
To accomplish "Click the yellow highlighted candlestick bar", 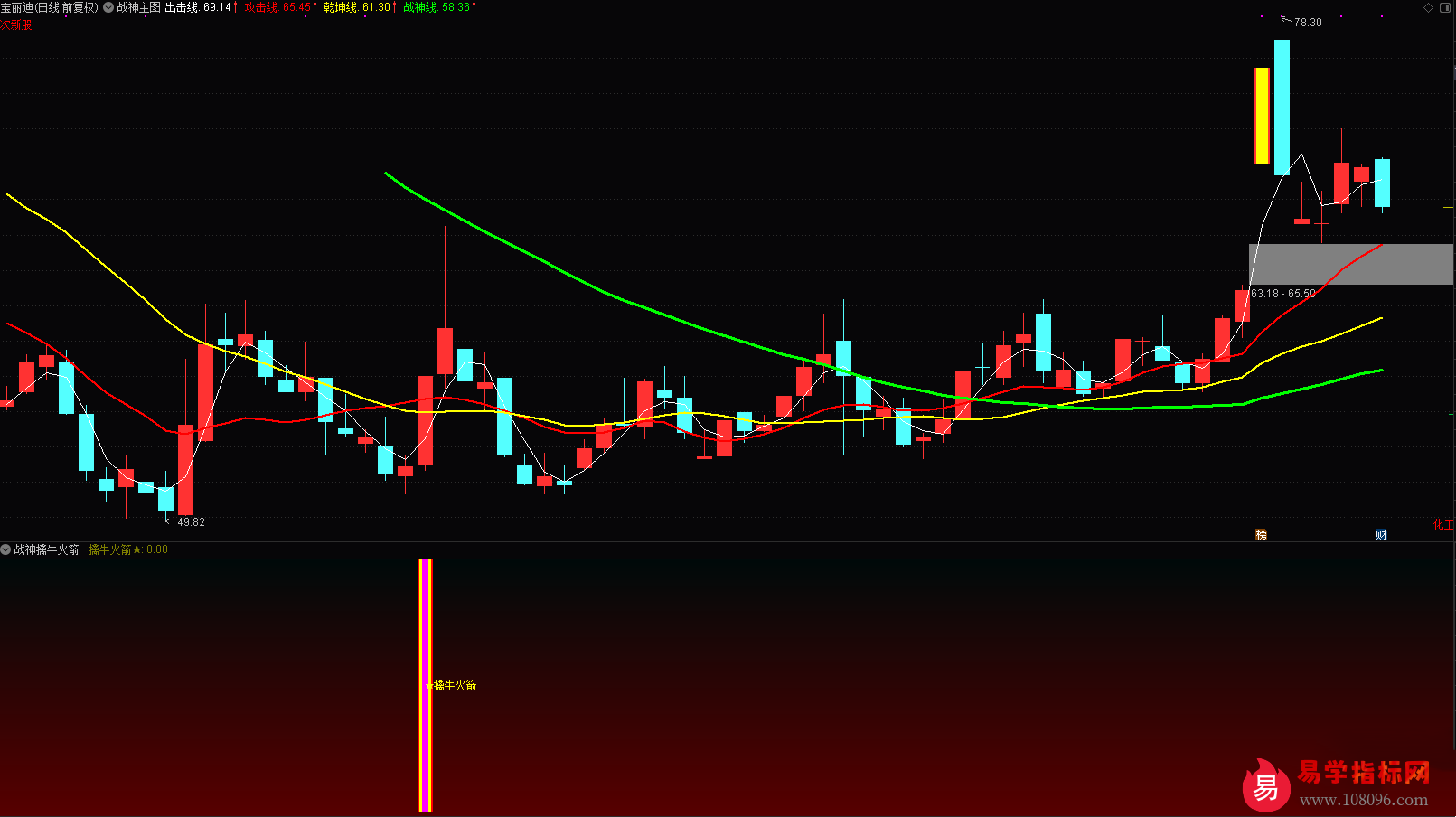I will (x=1262, y=116).
